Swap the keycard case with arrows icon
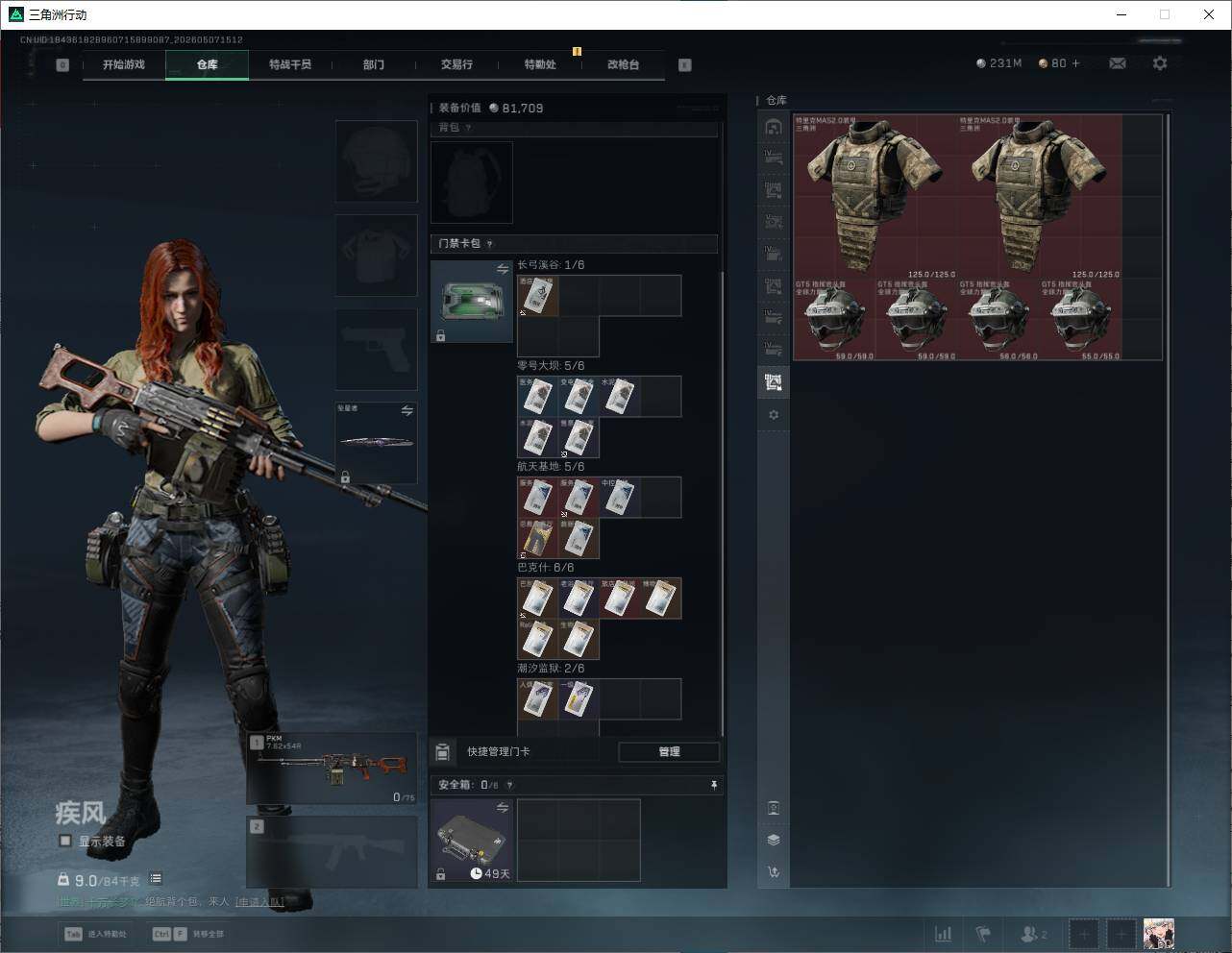Screen dimensions: 1232x953 click(503, 270)
